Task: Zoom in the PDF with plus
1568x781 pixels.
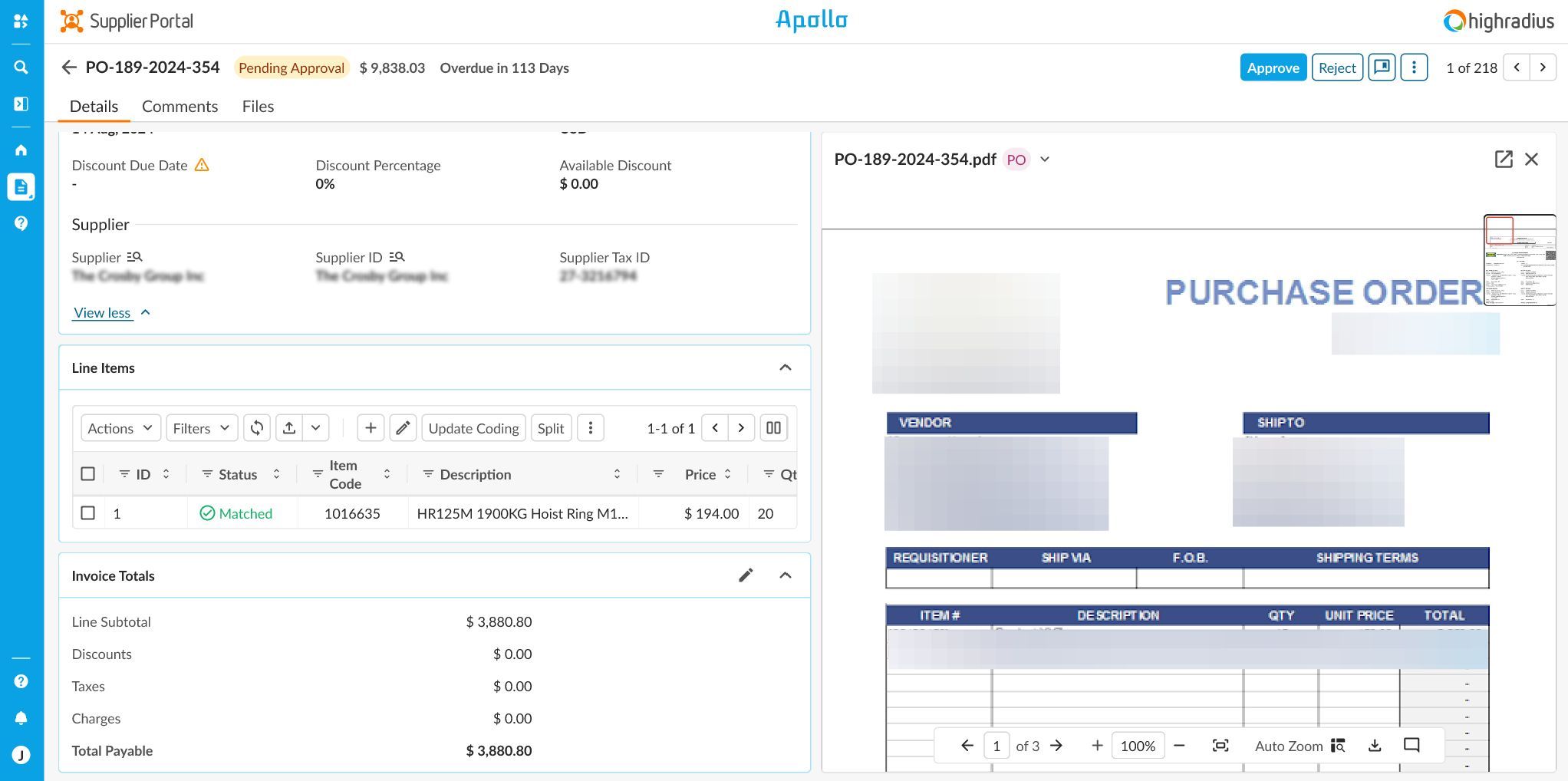Action: click(1097, 746)
